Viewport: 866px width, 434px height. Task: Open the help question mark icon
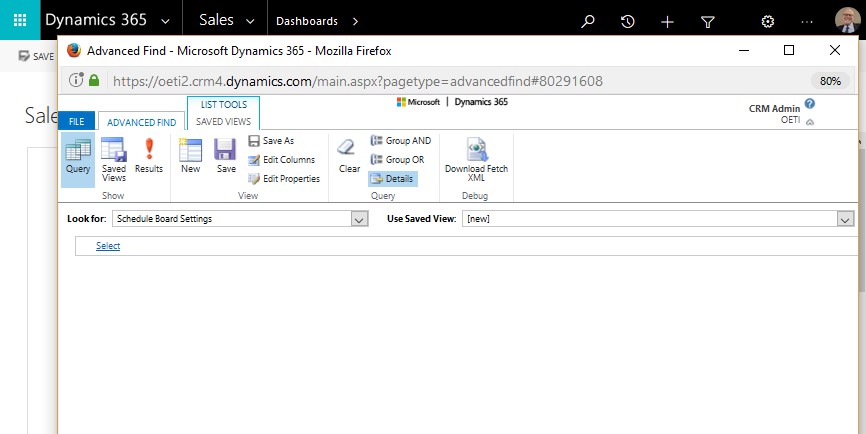pos(810,103)
